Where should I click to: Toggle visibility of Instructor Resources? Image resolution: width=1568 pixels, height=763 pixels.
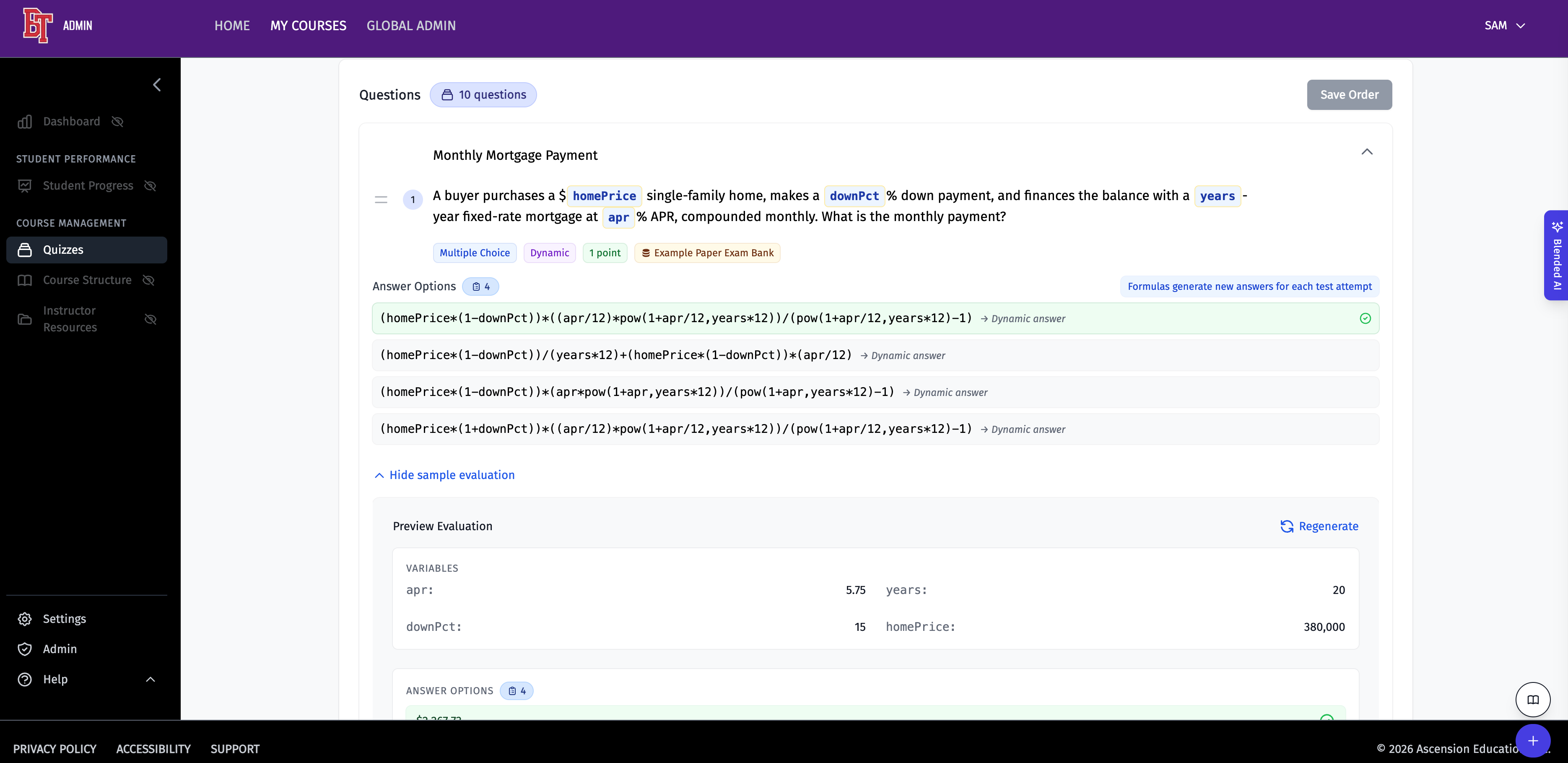pos(151,319)
